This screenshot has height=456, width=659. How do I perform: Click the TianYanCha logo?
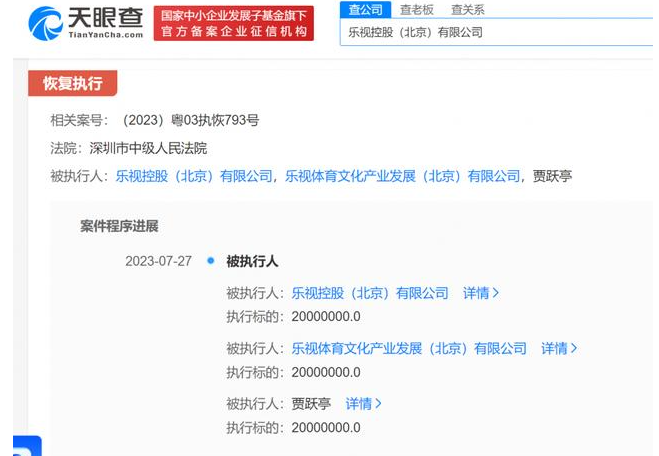86,23
